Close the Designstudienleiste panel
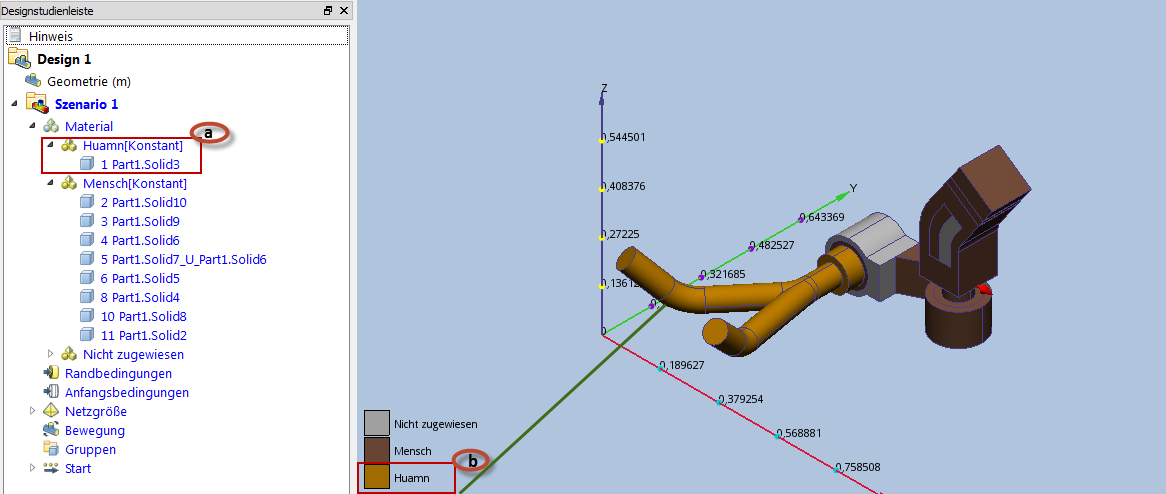1166x494 pixels. (344, 10)
